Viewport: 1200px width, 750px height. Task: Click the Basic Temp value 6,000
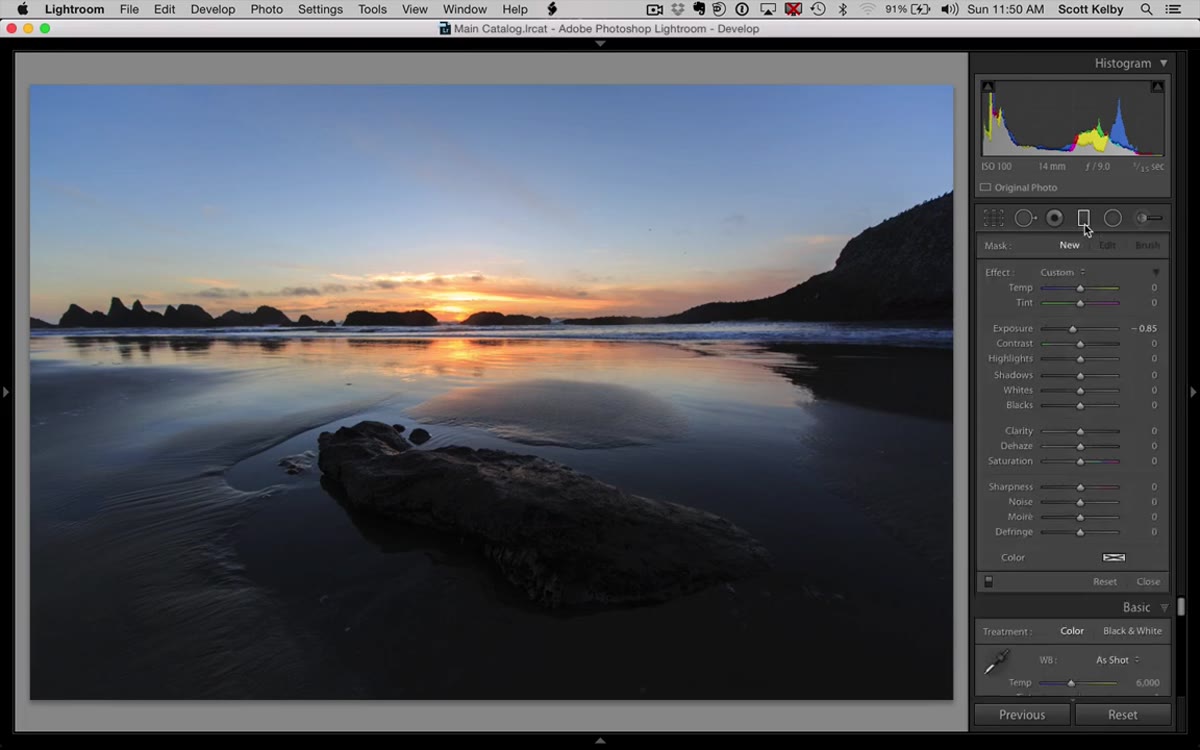pos(1147,683)
